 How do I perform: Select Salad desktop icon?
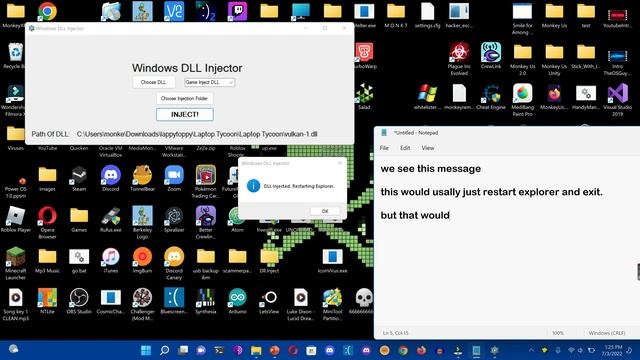(364, 97)
